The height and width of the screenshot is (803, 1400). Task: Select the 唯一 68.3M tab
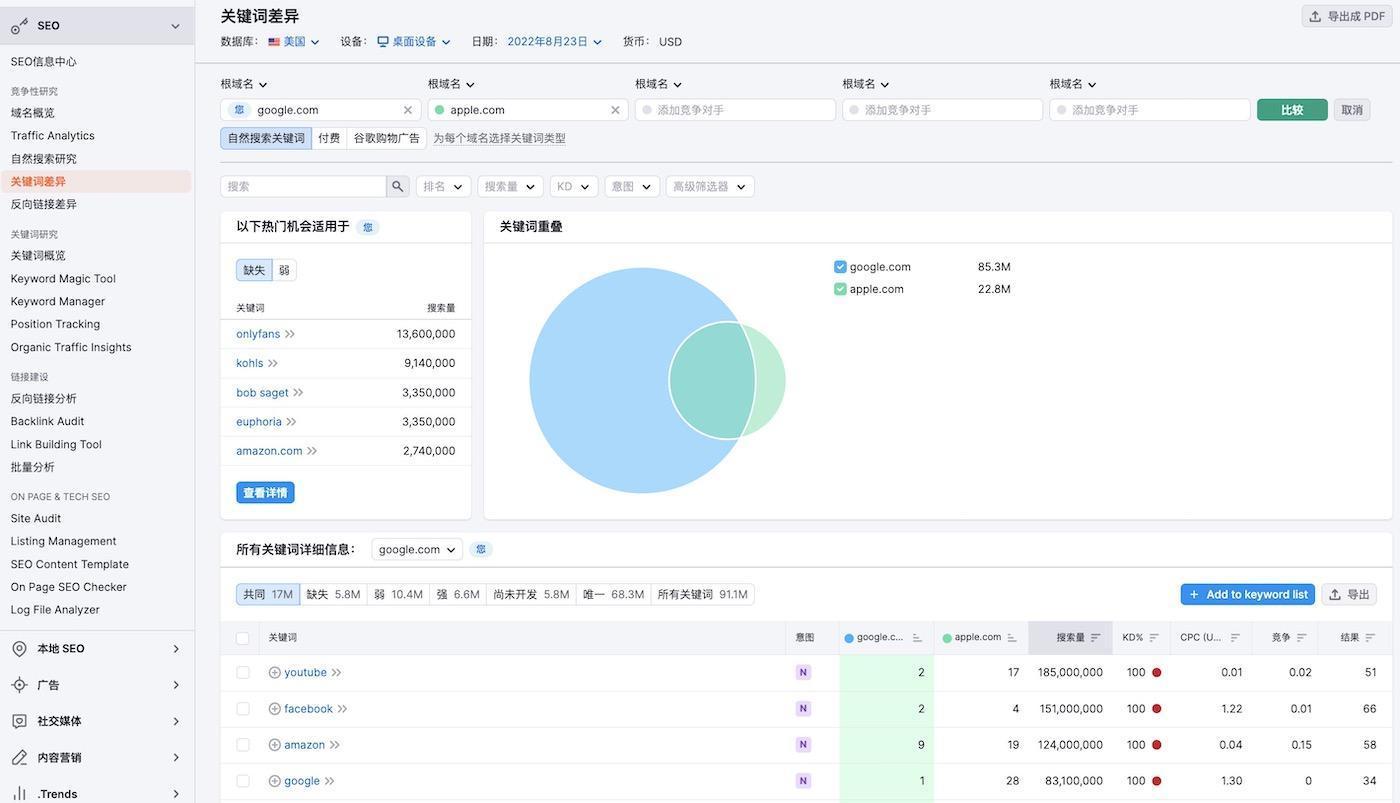(x=613, y=594)
